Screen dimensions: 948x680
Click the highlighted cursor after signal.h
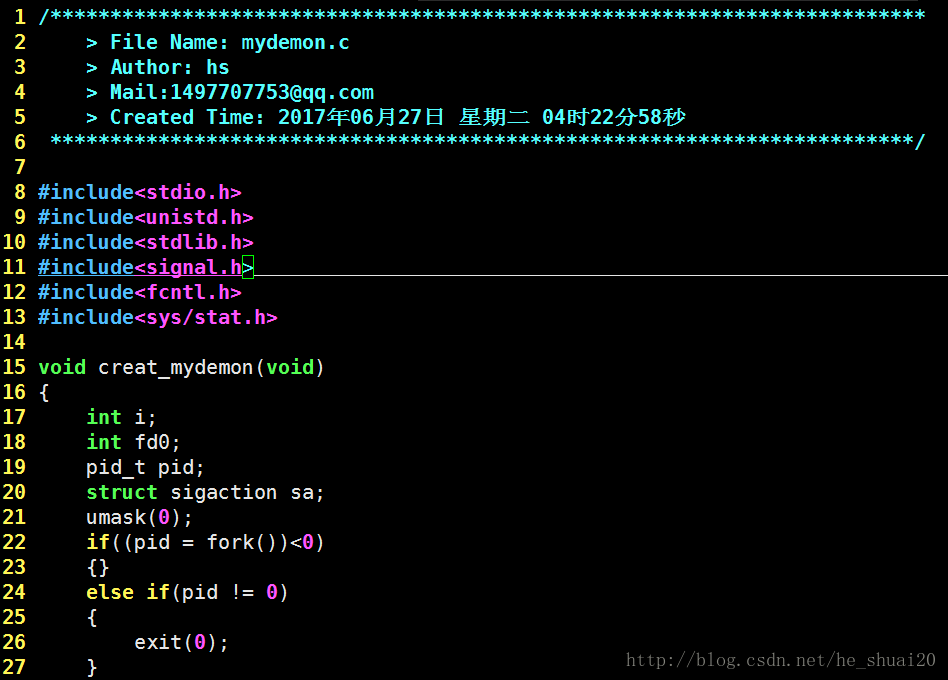(x=248, y=267)
